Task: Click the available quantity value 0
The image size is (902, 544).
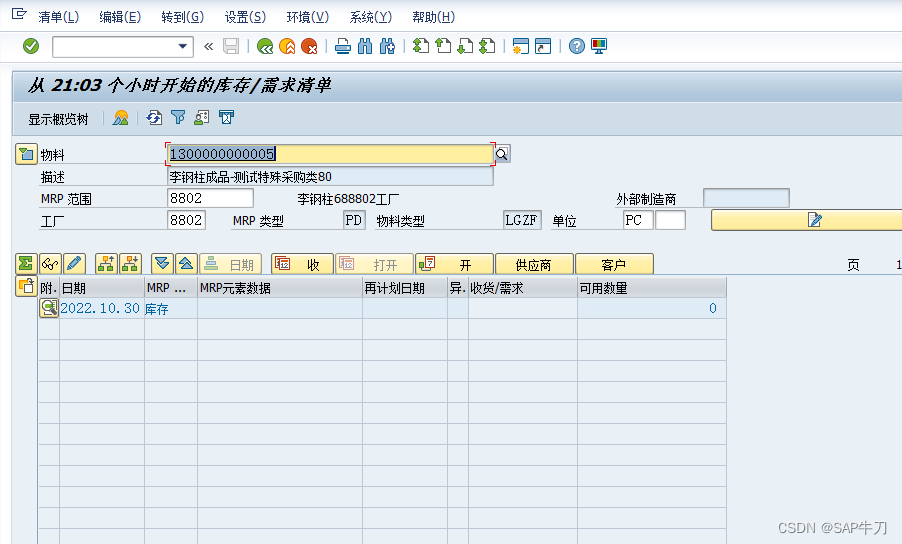Action: [x=713, y=308]
